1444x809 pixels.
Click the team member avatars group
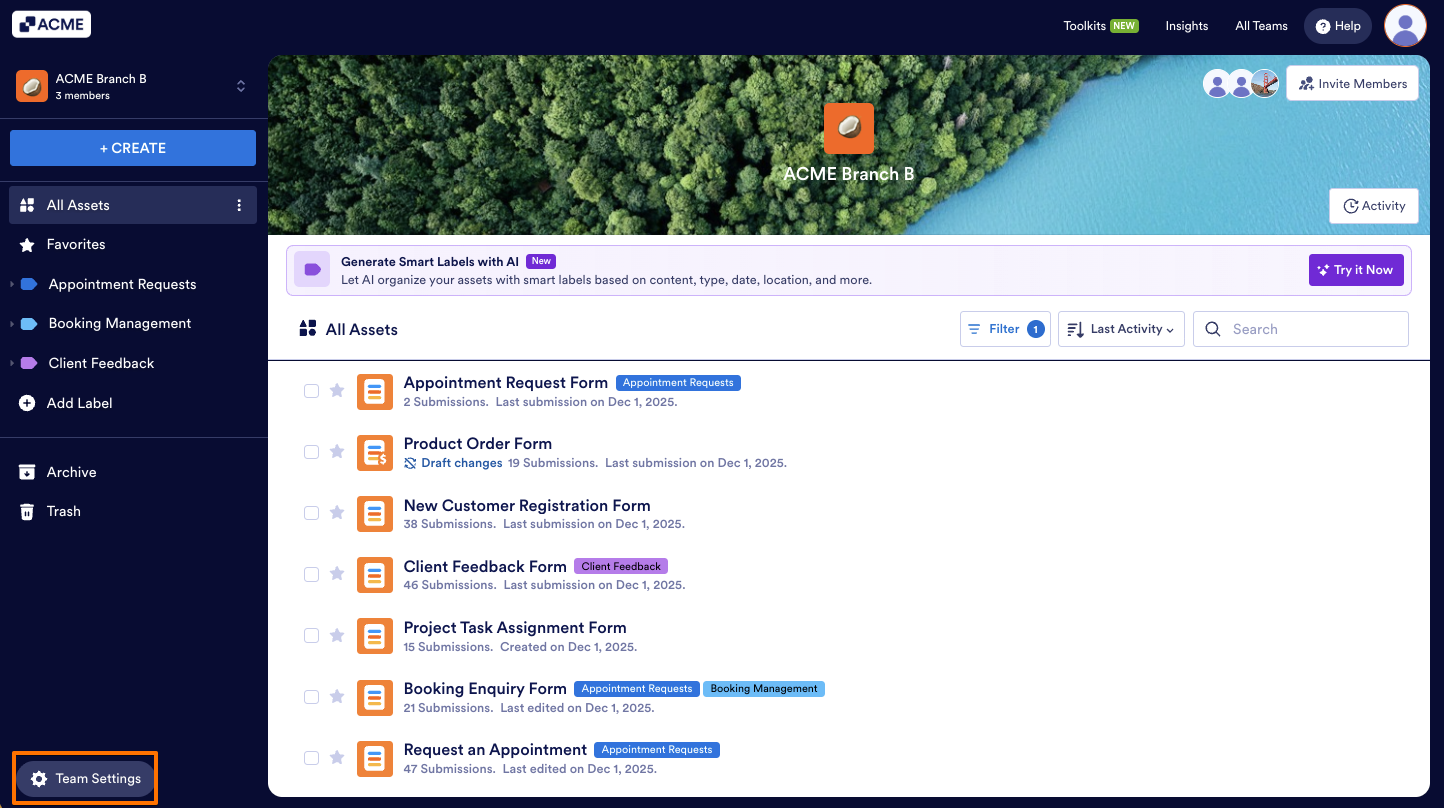point(1241,84)
